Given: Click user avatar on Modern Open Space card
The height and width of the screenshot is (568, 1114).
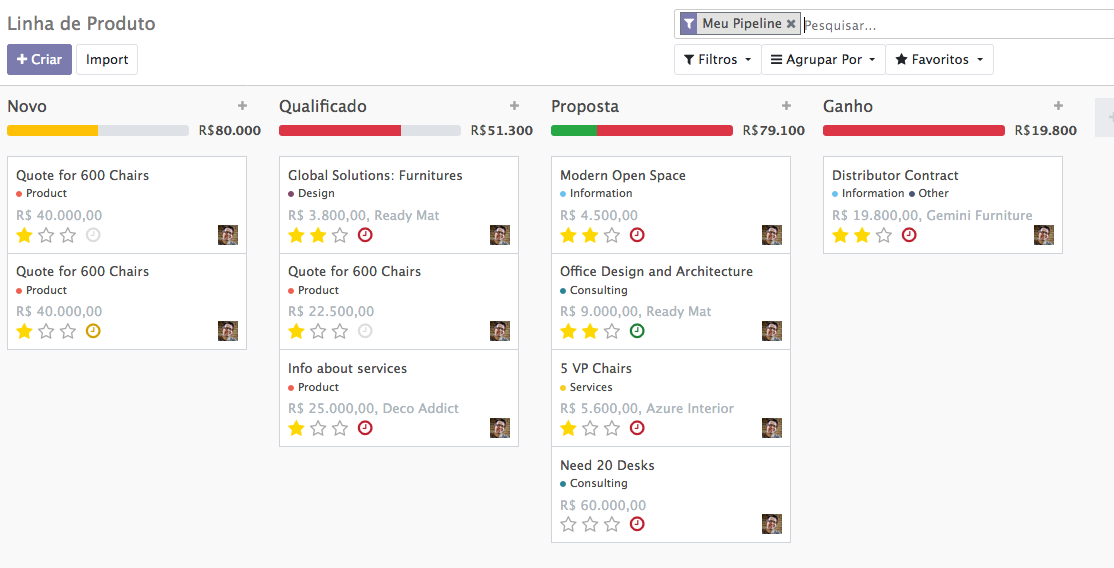Looking at the screenshot, I should (772, 235).
